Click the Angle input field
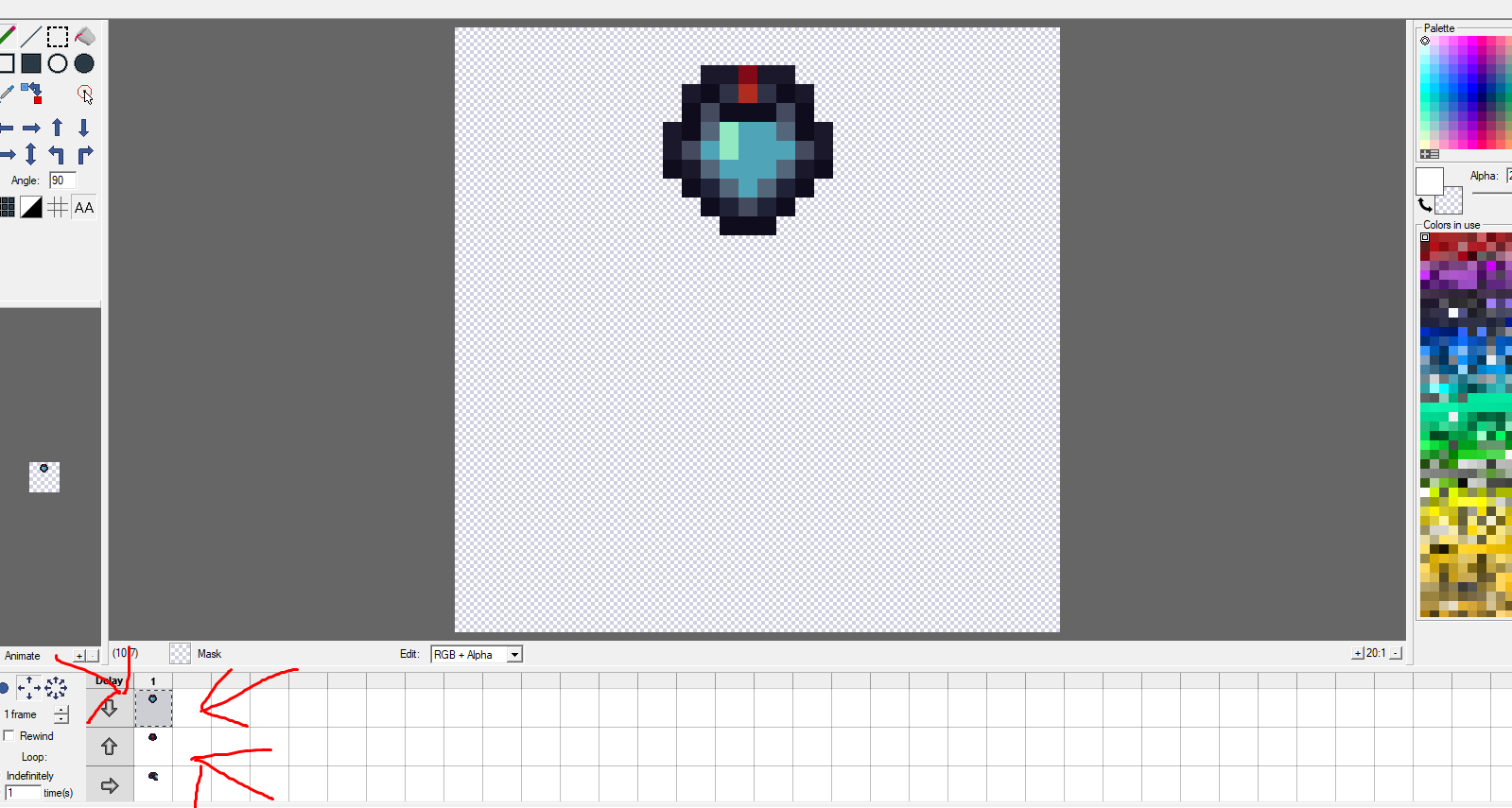Image resolution: width=1512 pixels, height=808 pixels. point(62,181)
